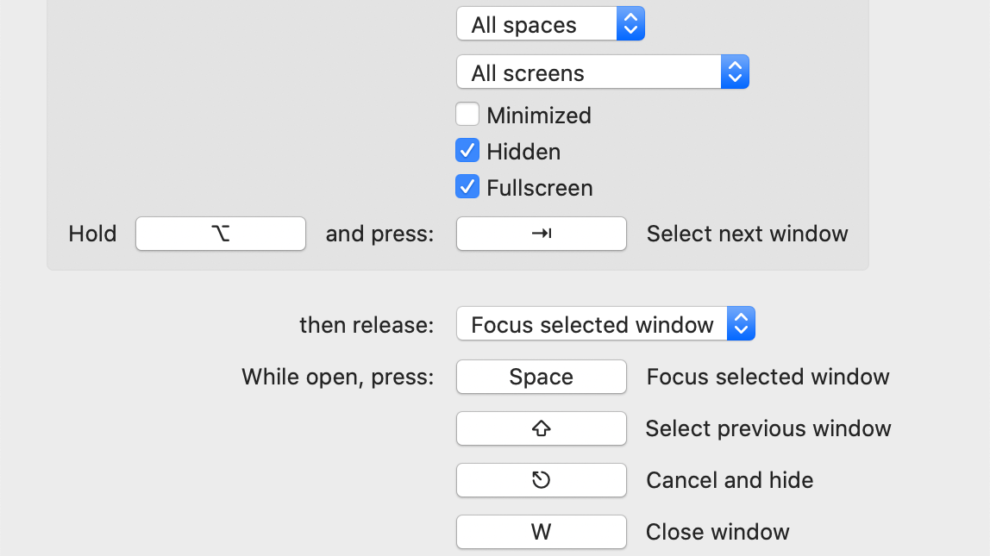
Task: Enable the Minimized checkbox
Action: [467, 115]
